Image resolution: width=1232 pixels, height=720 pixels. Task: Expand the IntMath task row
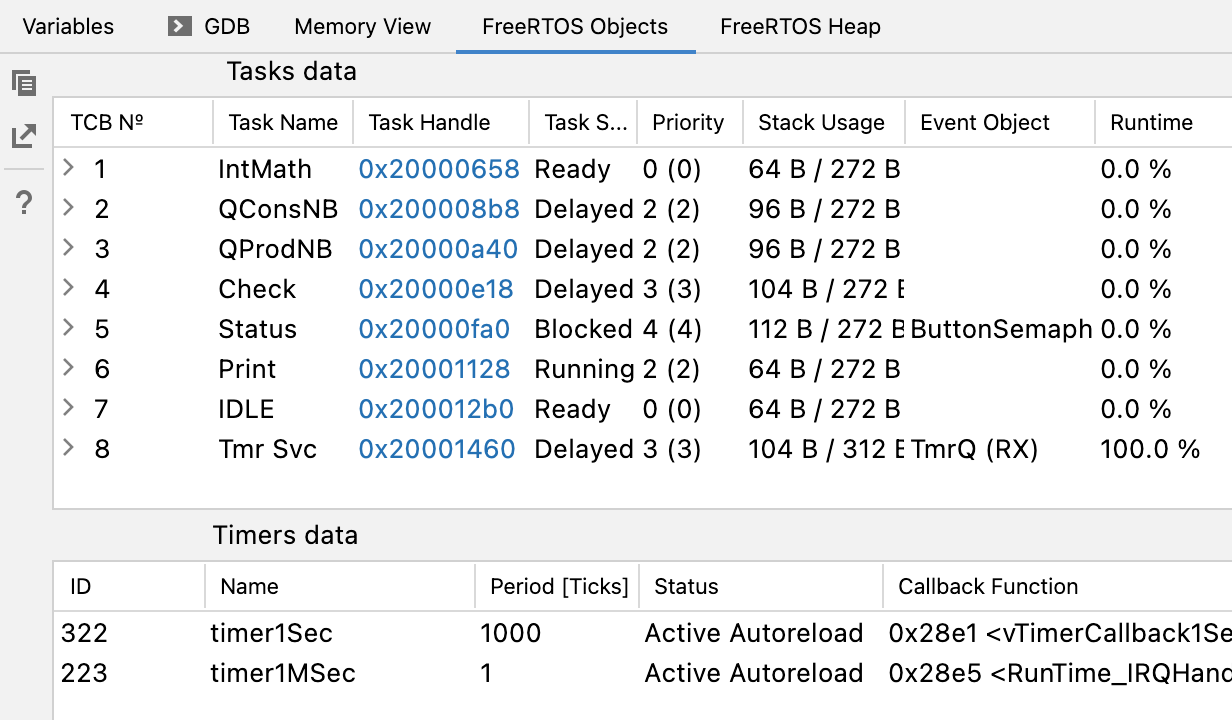68,168
